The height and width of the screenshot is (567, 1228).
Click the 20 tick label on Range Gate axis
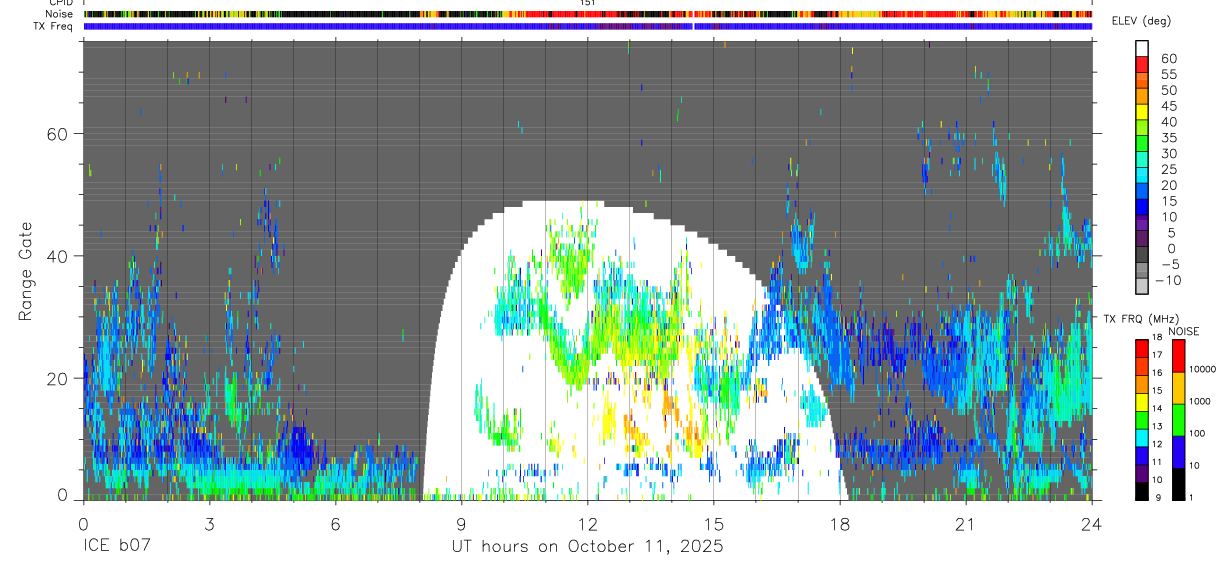click(x=58, y=378)
